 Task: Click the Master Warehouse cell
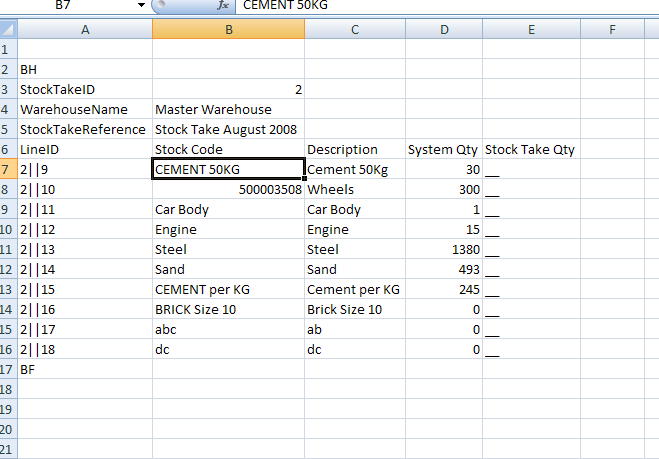point(213,110)
